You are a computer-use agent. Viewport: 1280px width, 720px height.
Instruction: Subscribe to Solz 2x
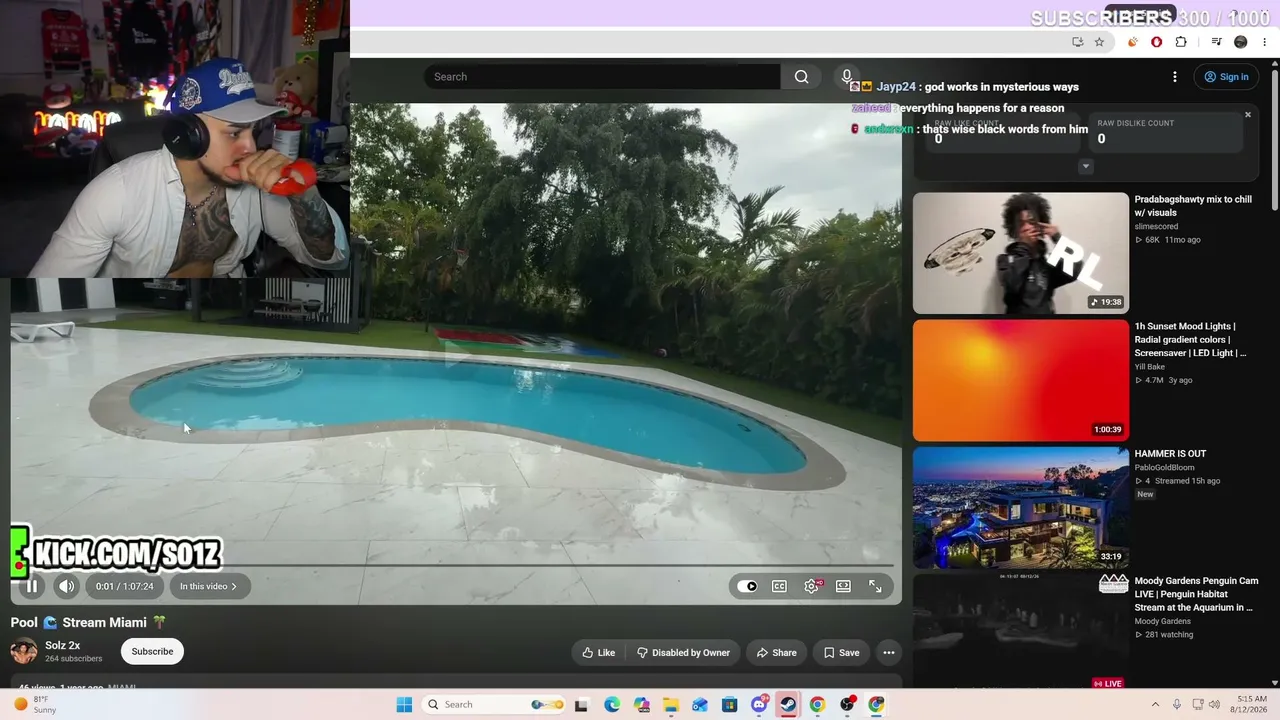pyautogui.click(x=152, y=652)
